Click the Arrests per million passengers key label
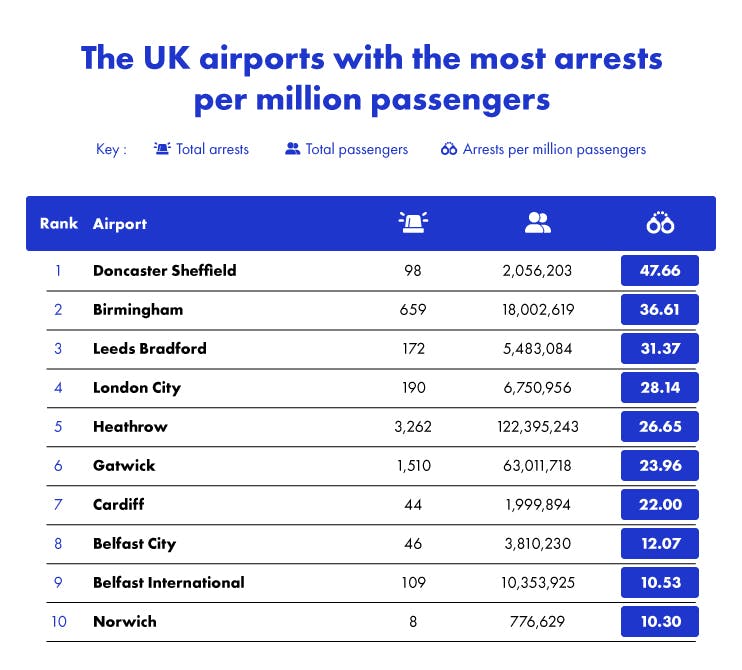 click(x=554, y=149)
